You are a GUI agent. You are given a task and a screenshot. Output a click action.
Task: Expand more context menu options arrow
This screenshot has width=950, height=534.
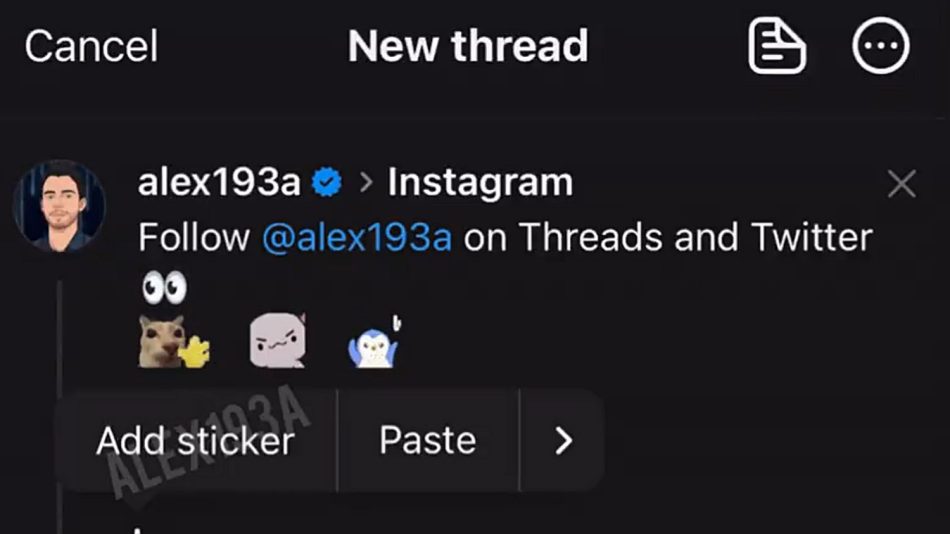563,441
